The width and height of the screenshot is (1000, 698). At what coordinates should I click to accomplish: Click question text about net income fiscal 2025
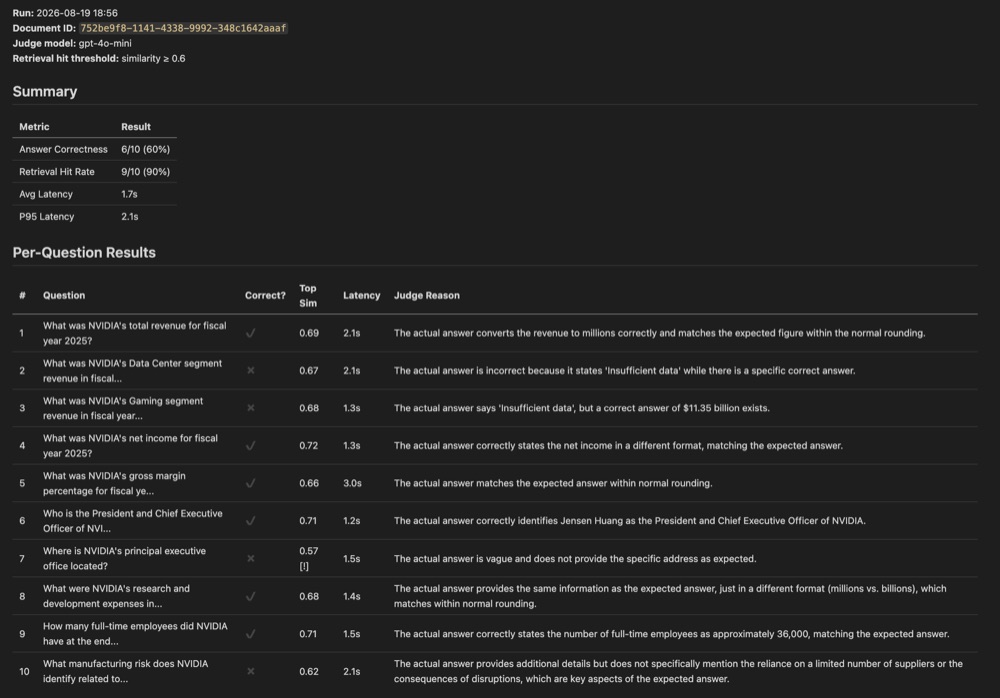pos(130,445)
